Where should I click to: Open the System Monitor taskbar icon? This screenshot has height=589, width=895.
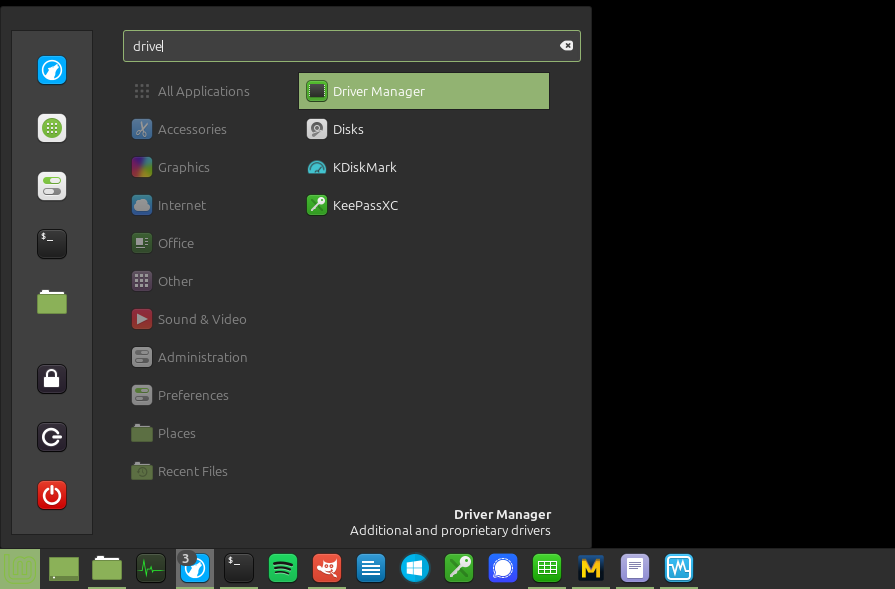coord(151,569)
